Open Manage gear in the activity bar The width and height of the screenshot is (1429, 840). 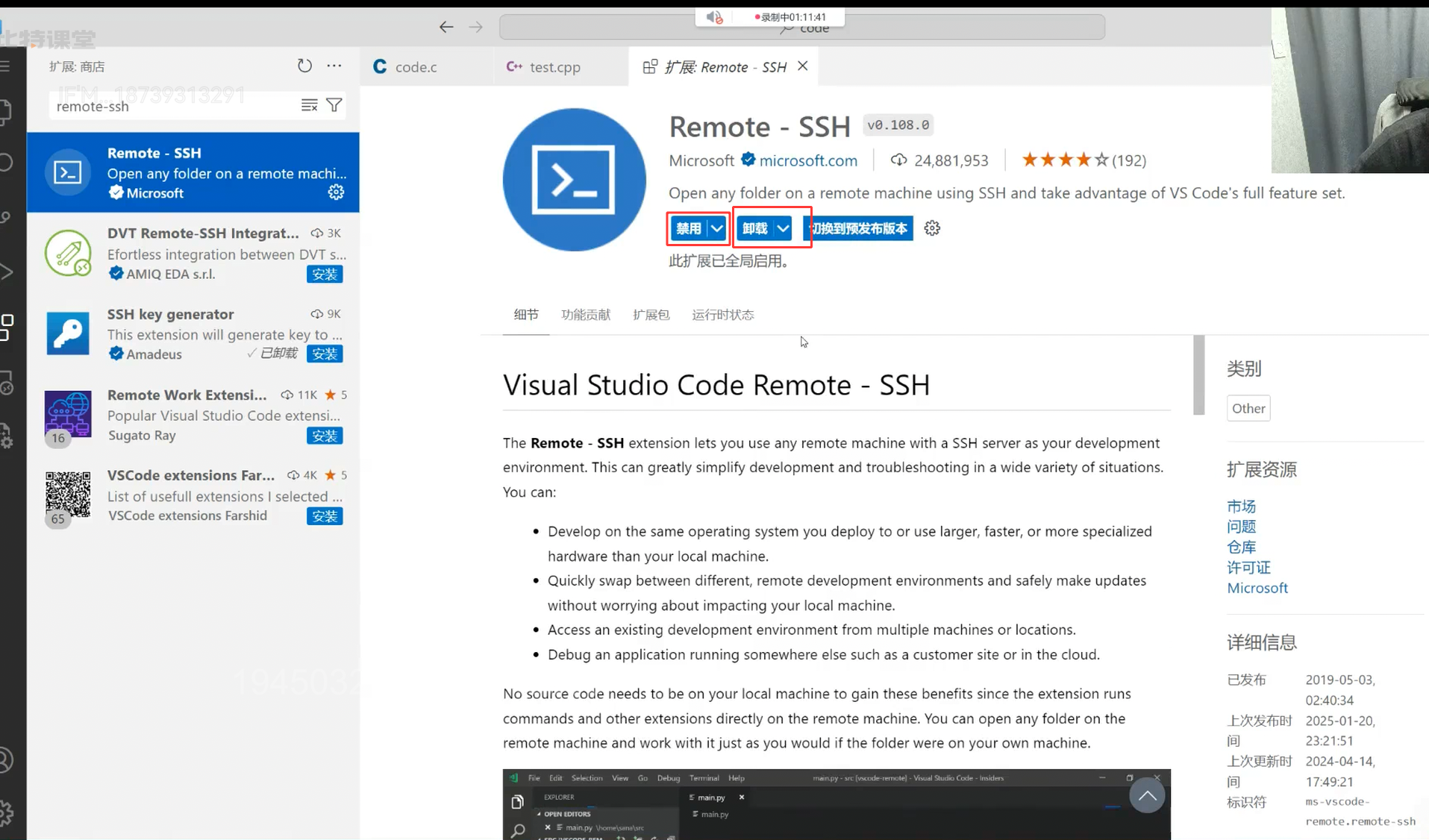pyautogui.click(x=6, y=812)
